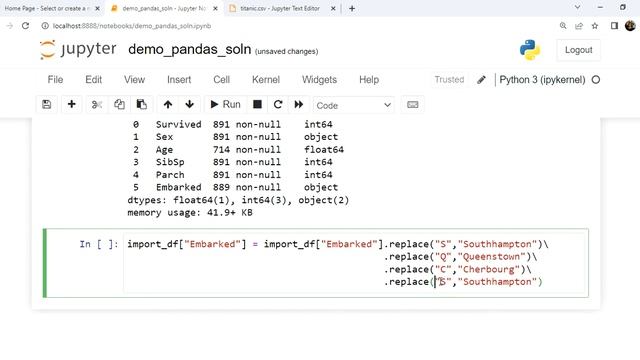Paste cells below icon
640x360 pixels.
(x=142, y=104)
